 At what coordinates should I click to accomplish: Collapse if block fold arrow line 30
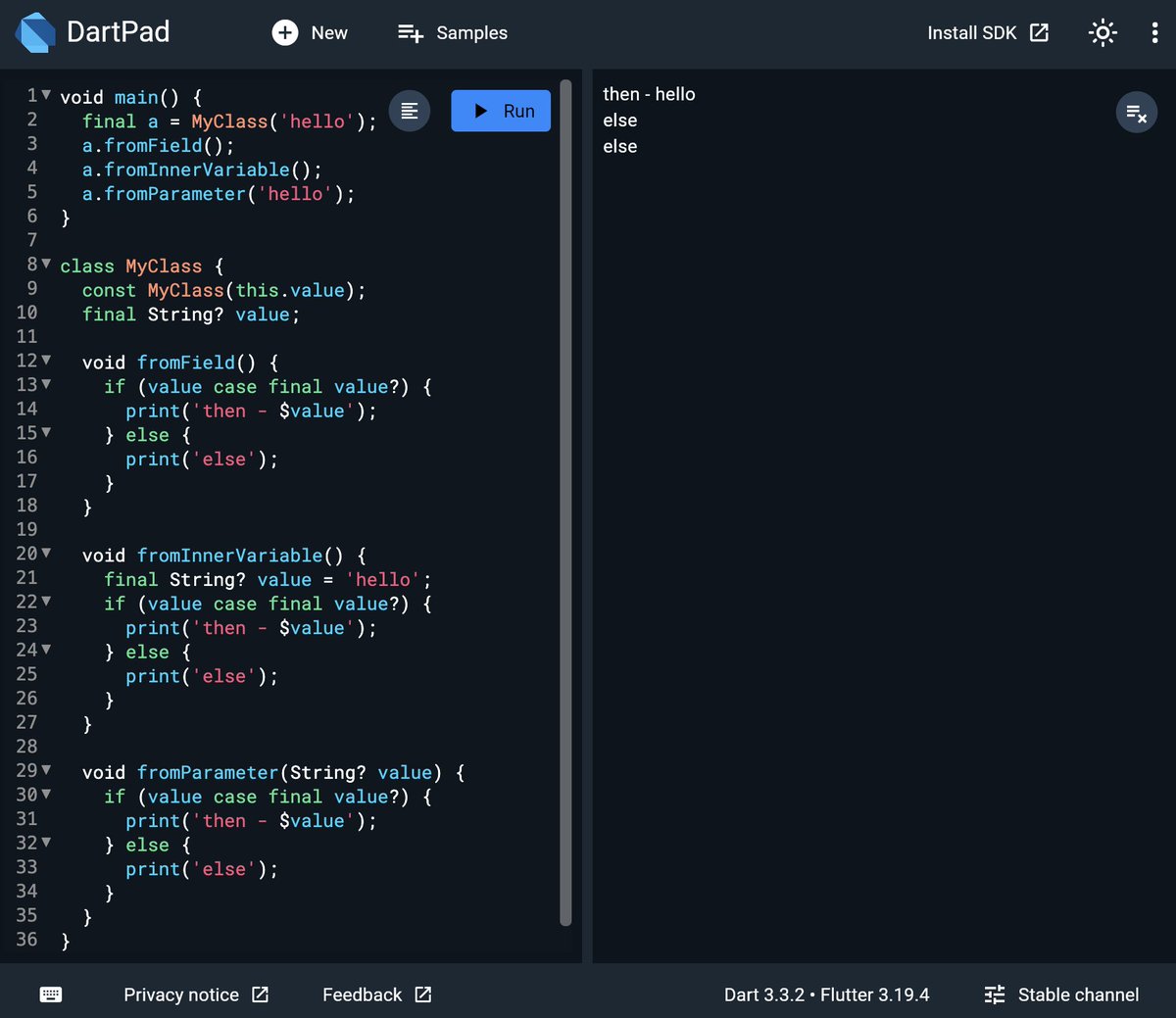click(x=46, y=795)
